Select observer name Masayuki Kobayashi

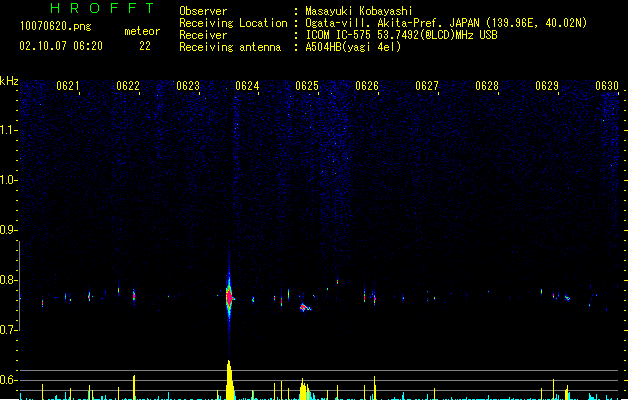(x=359, y=11)
